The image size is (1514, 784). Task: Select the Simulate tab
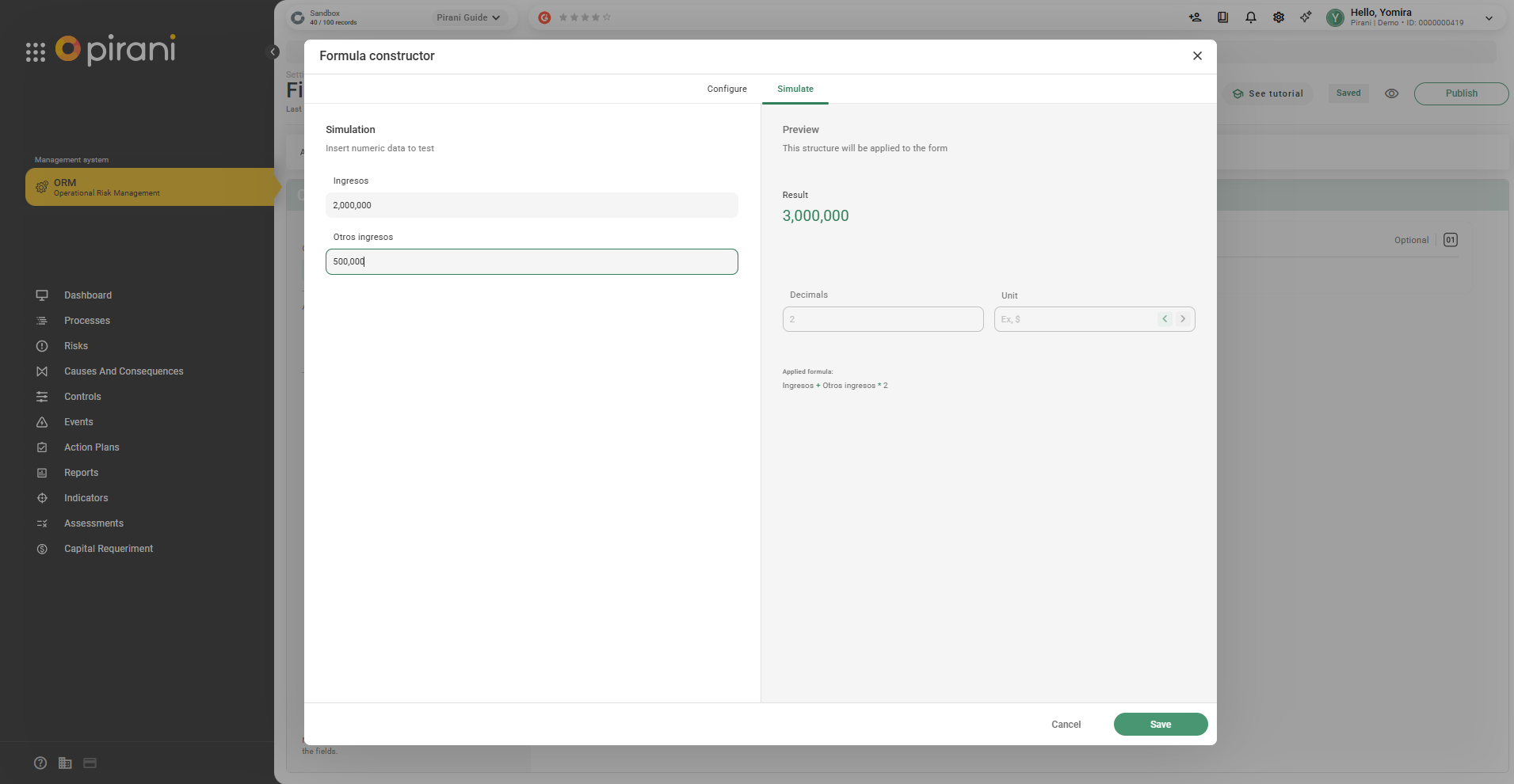pyautogui.click(x=795, y=89)
